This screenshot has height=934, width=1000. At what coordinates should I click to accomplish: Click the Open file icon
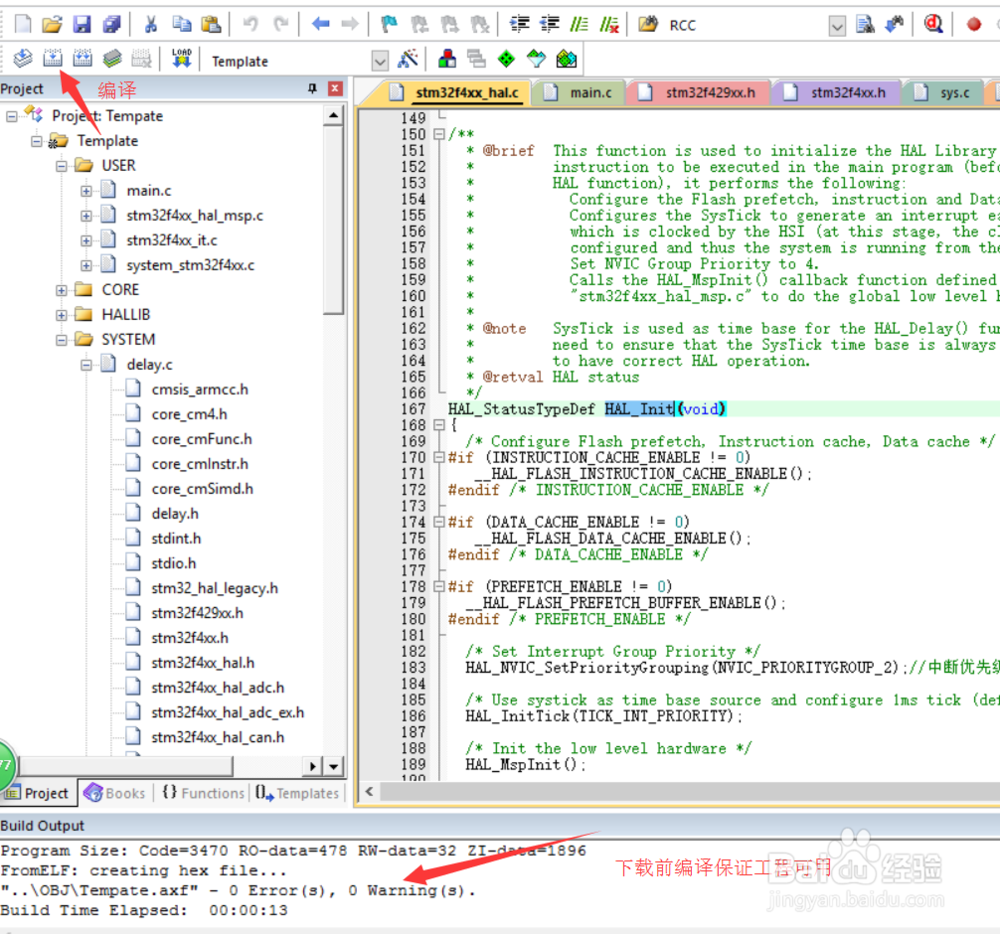click(52, 24)
